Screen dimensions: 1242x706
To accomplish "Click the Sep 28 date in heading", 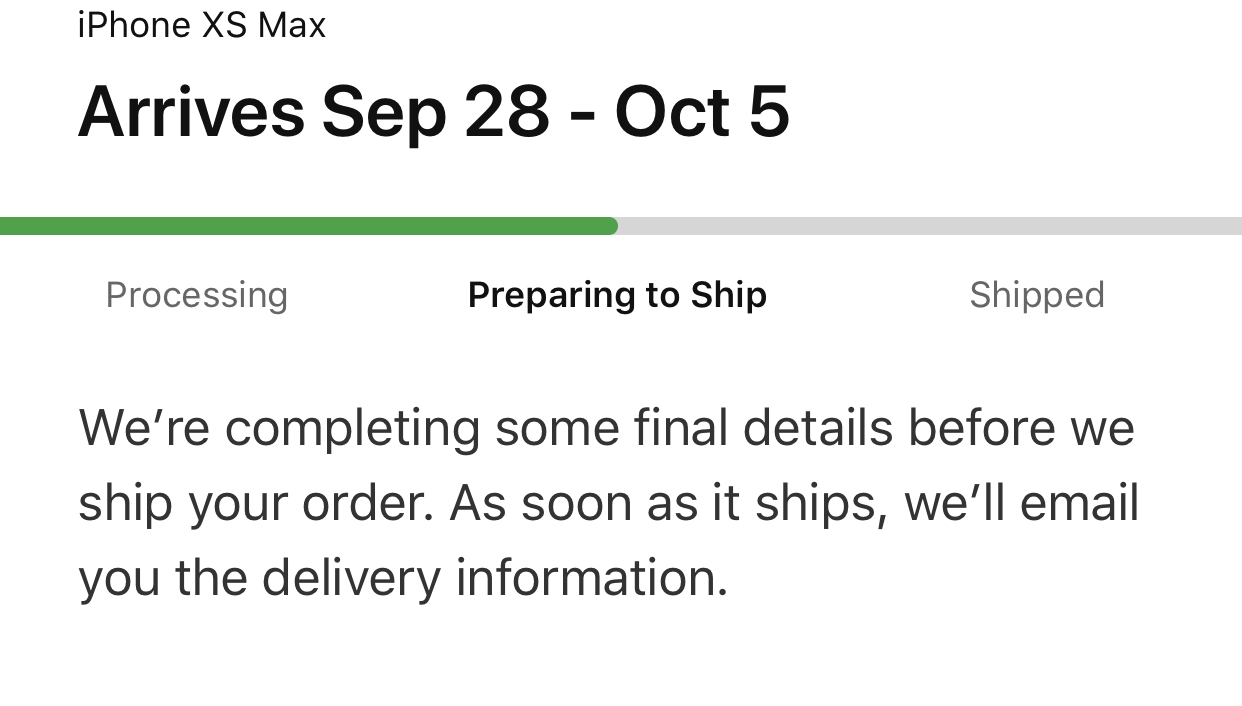I will [436, 111].
